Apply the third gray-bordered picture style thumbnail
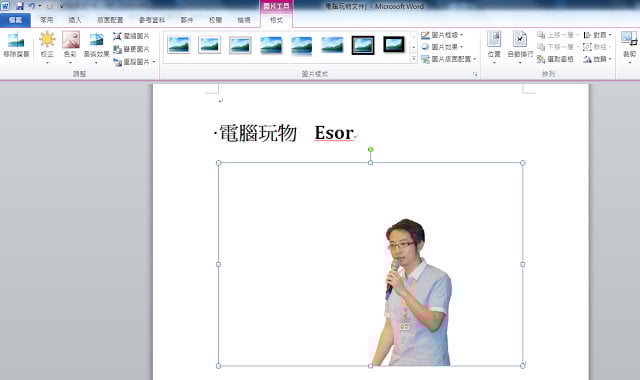640x380 pixels. tap(240, 45)
